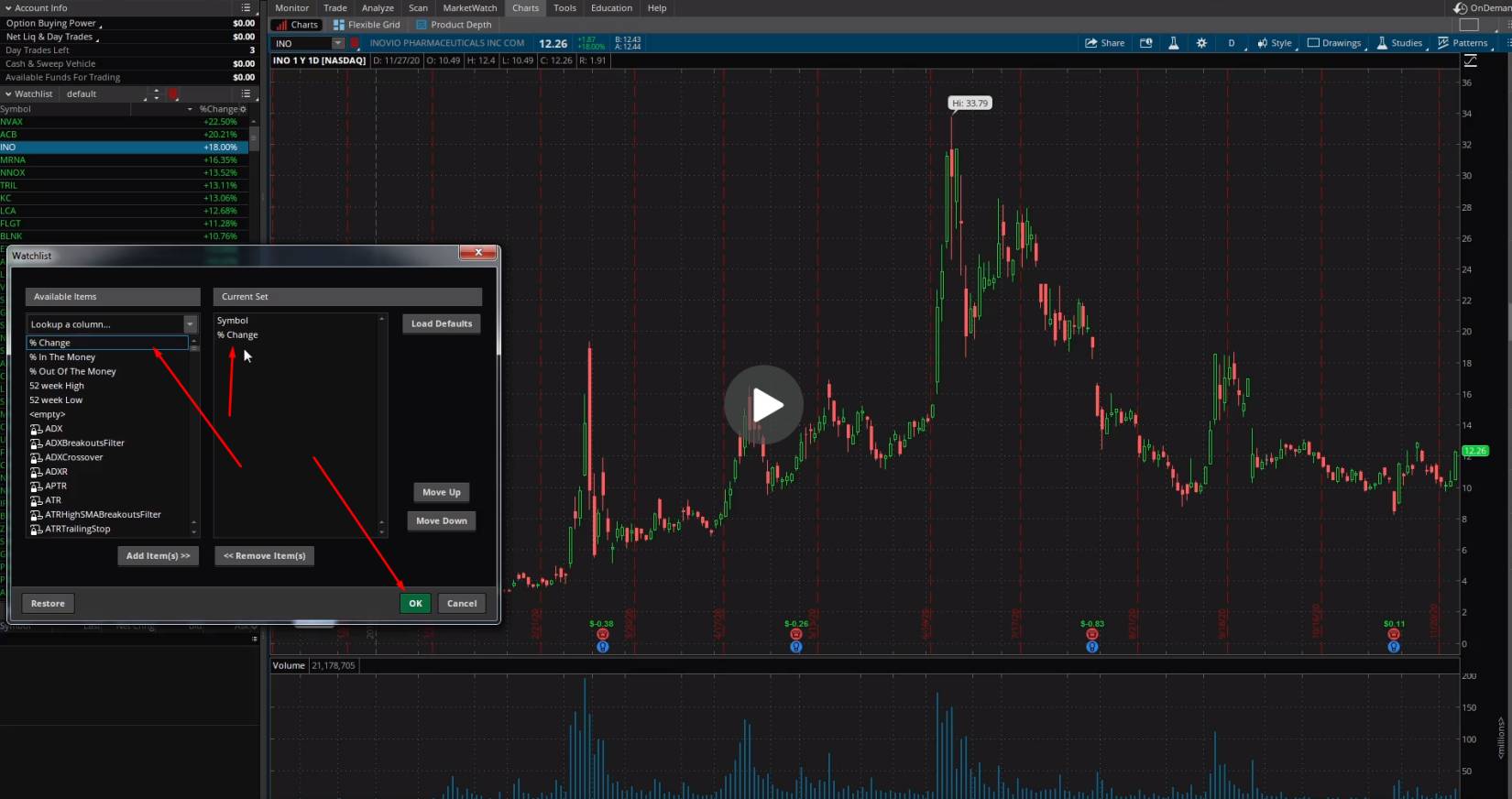Collapse the Watchlist section
This screenshot has height=799, width=1512.
pyautogui.click(x=8, y=93)
